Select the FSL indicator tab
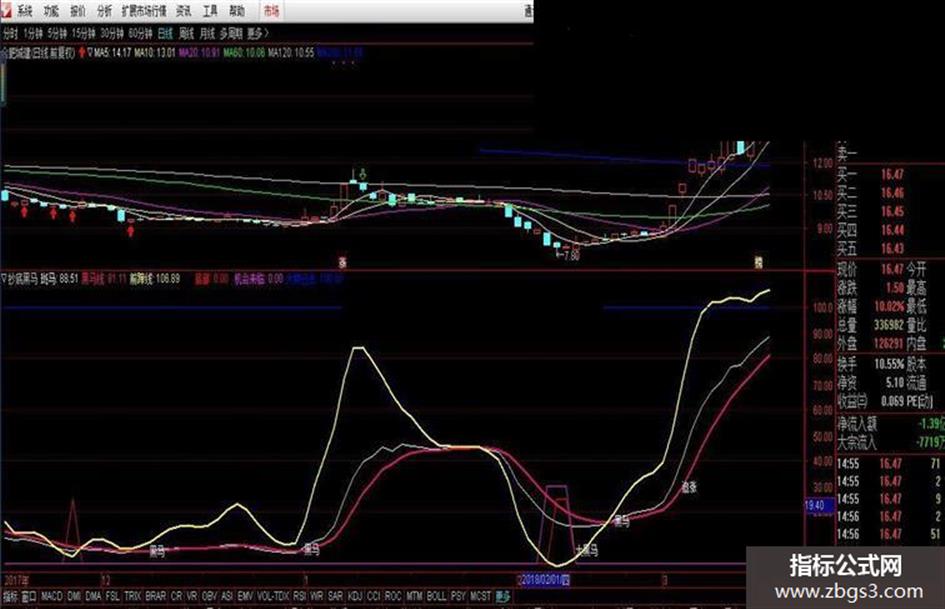The image size is (945, 609). tap(113, 596)
